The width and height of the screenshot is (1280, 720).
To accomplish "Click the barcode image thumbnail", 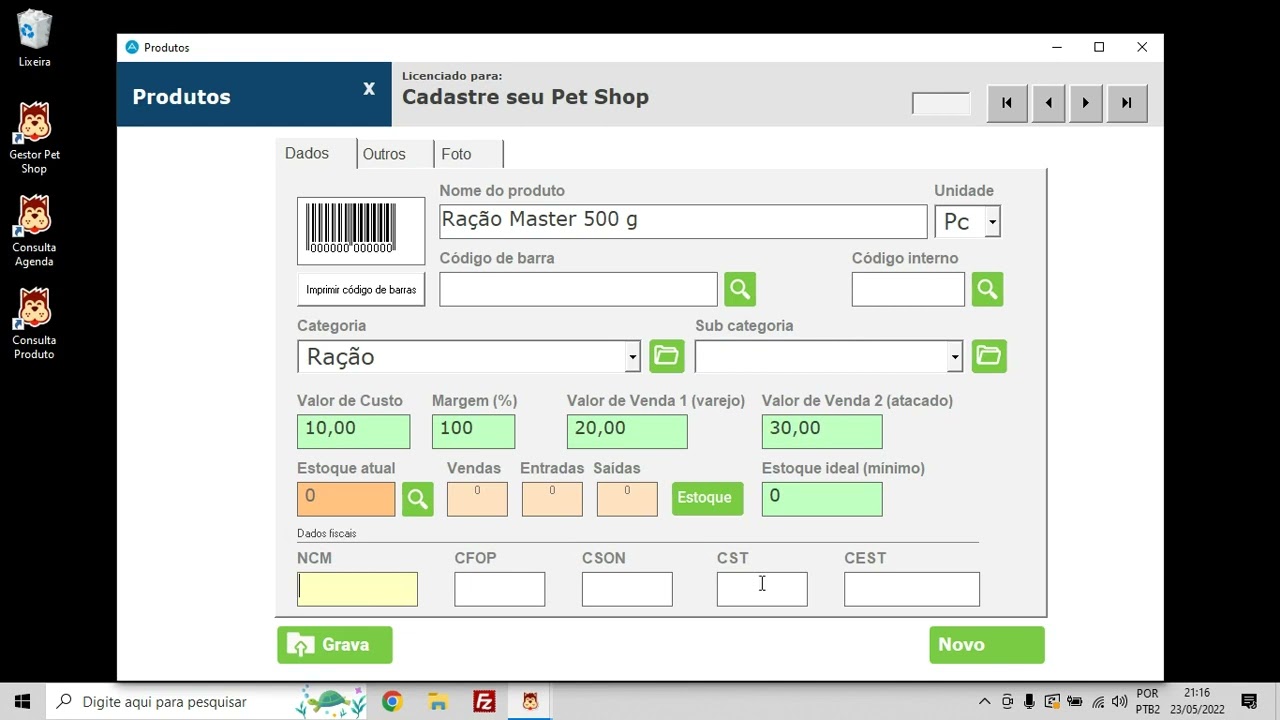I will pos(361,231).
